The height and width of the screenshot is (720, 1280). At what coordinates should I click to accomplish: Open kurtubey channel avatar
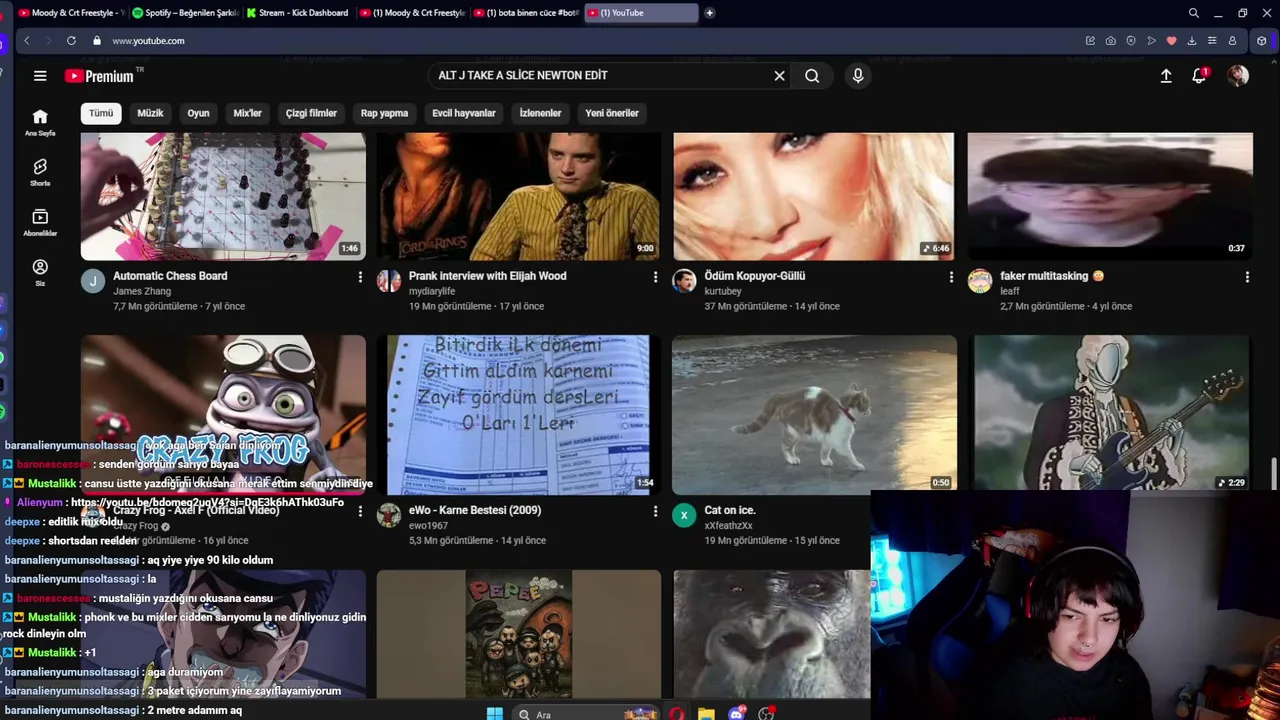click(684, 281)
